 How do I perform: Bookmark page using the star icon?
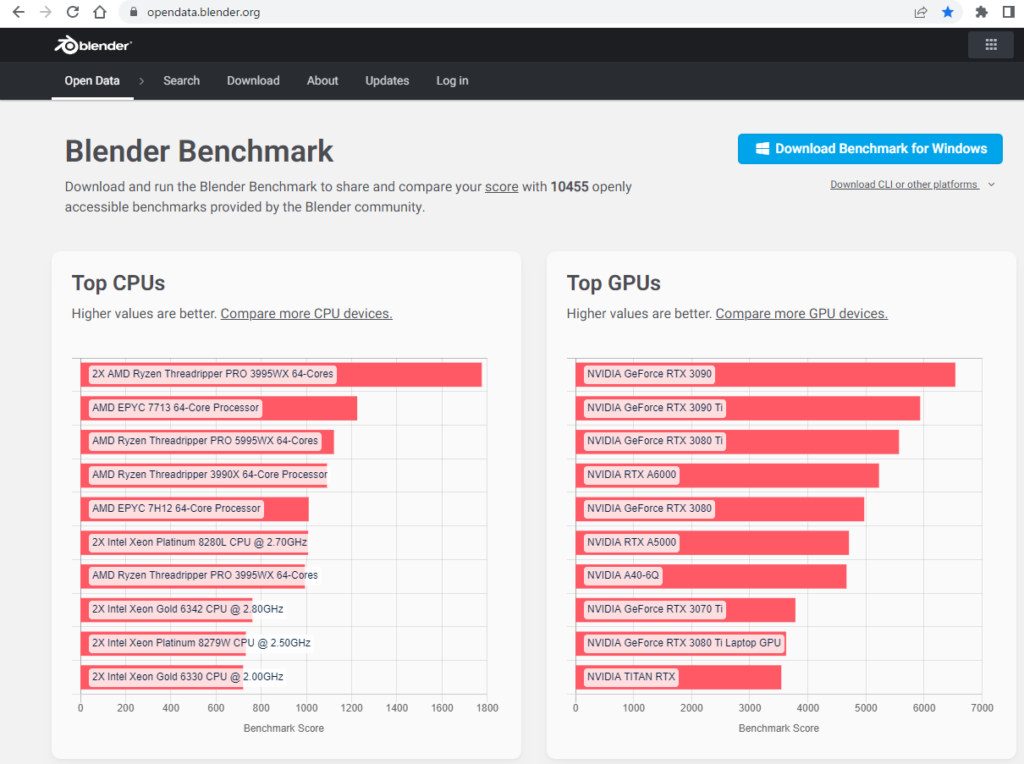[x=947, y=12]
